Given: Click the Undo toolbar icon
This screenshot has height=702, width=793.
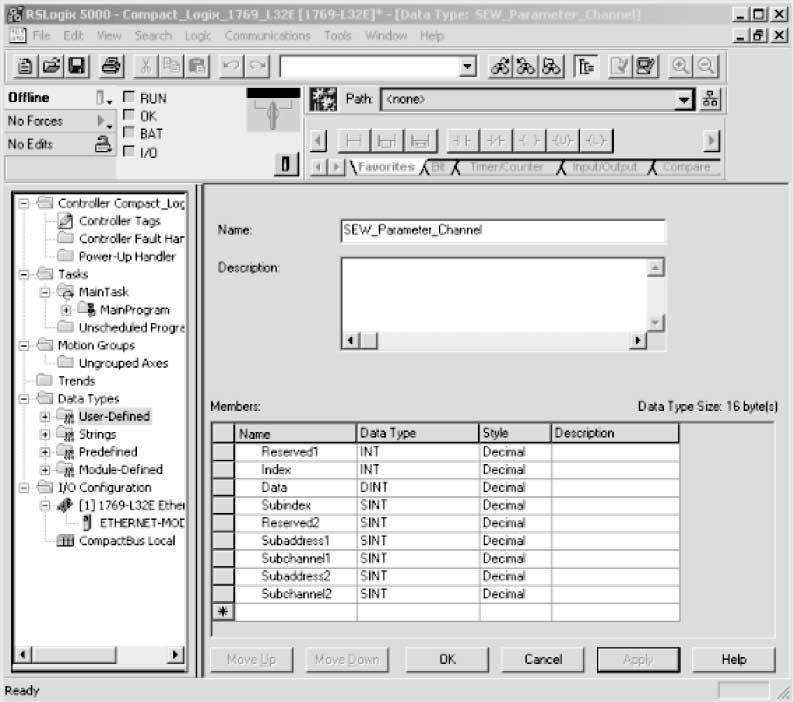Looking at the screenshot, I should tap(231, 66).
